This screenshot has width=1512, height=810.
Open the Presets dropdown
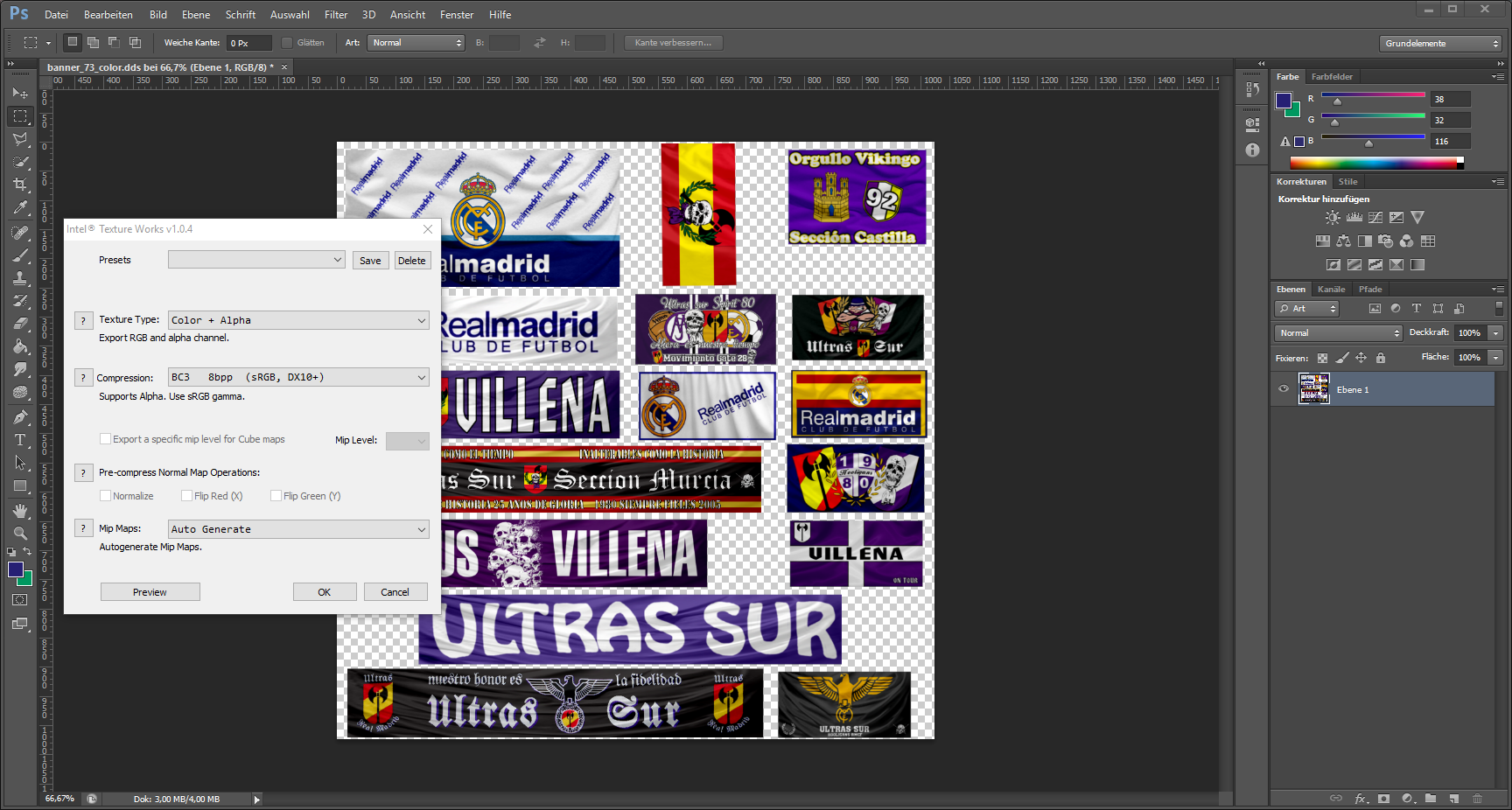click(x=256, y=260)
